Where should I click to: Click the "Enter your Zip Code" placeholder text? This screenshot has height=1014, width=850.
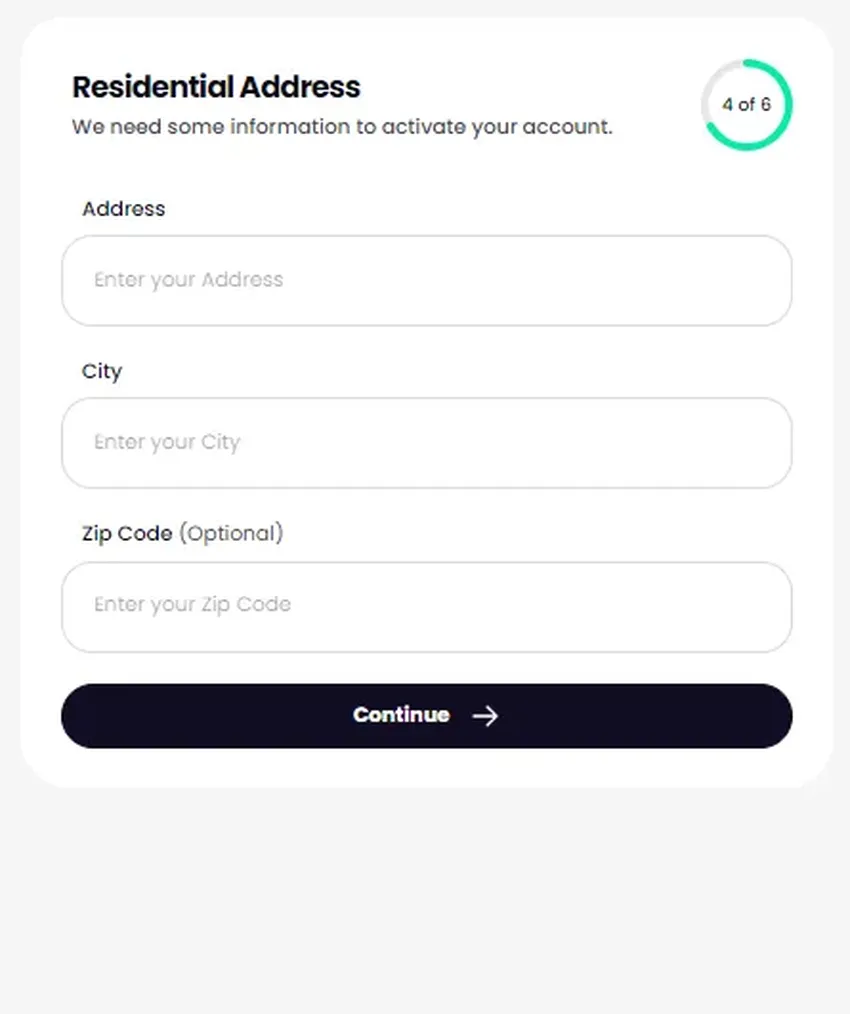coord(192,605)
